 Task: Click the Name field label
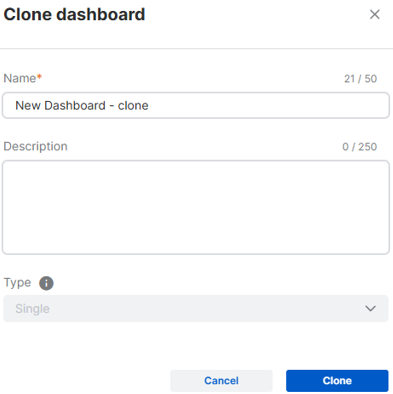pyautogui.click(x=20, y=78)
